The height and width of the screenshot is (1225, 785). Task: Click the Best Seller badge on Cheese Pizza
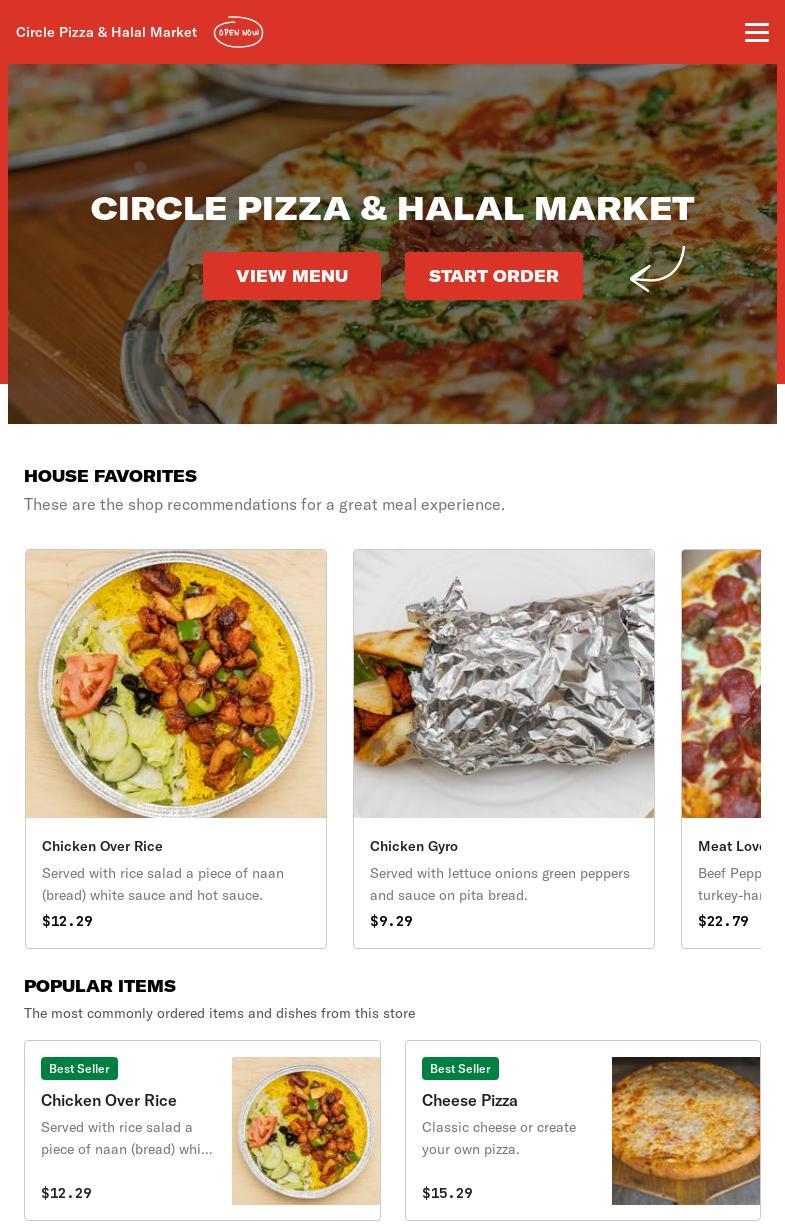[x=460, y=1068]
